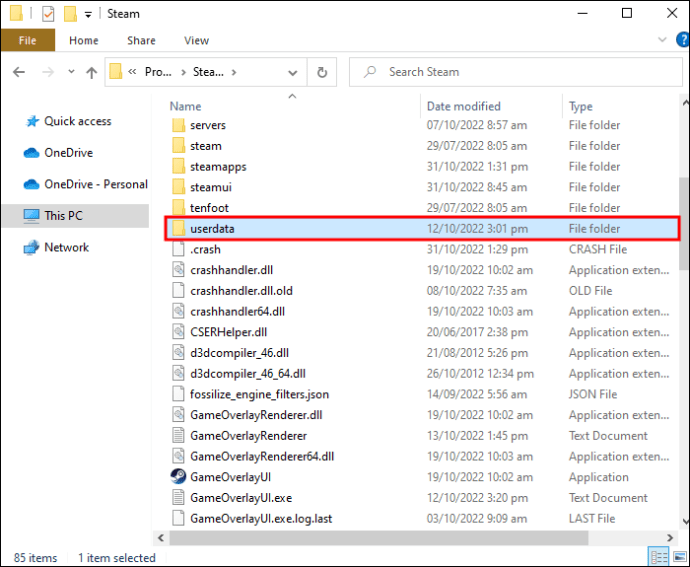Select the steamapps folder icon
The image size is (690, 567).
(x=178, y=166)
